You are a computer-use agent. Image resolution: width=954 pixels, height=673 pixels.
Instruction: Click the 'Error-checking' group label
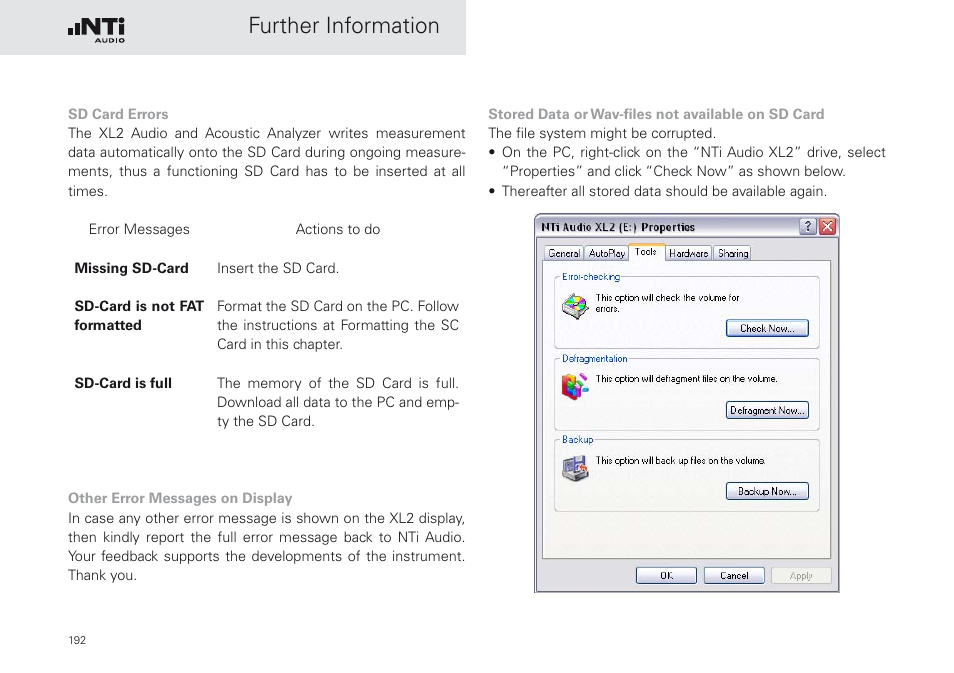click(x=591, y=277)
